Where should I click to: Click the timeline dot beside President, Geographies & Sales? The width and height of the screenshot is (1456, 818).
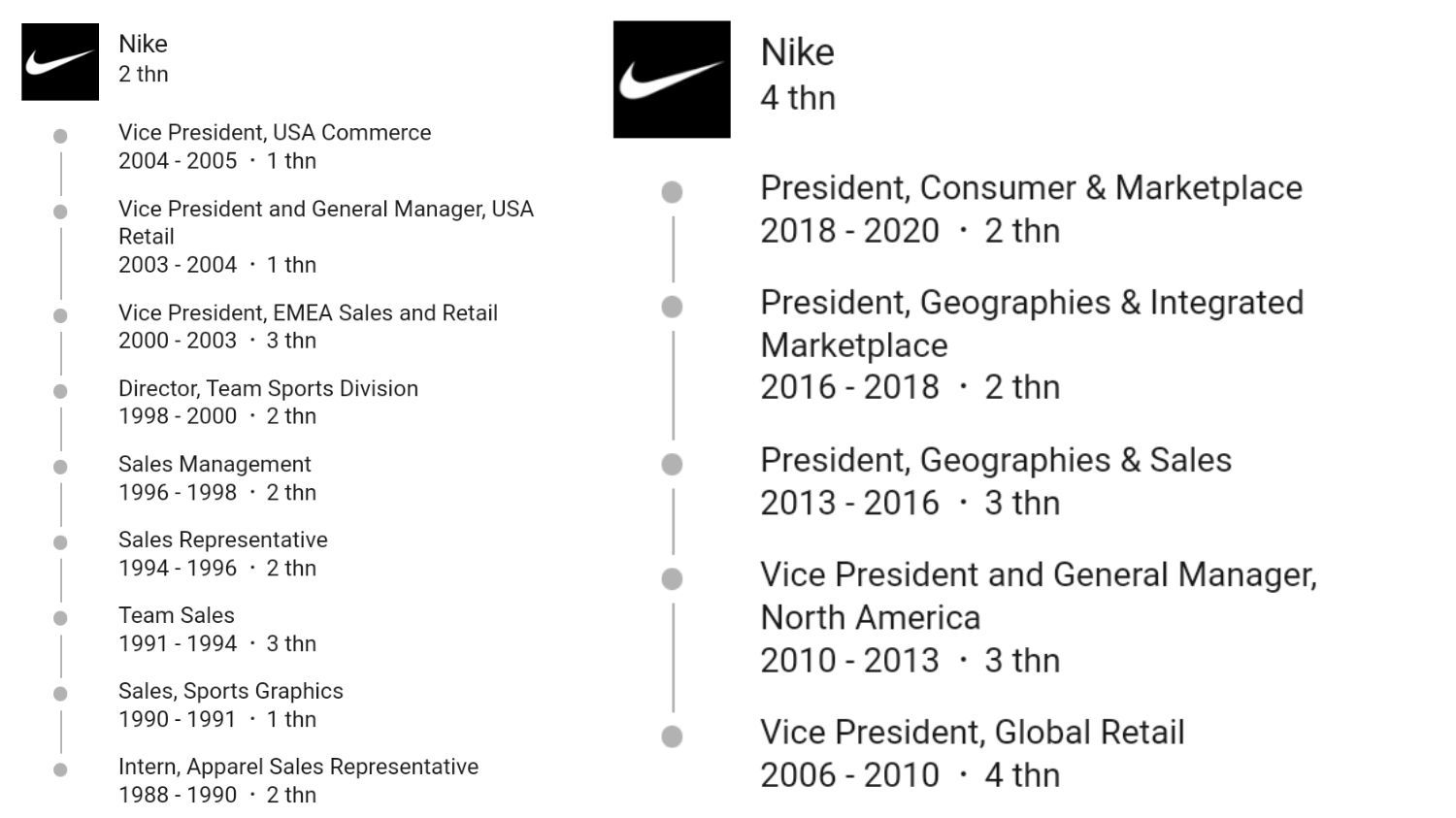point(672,464)
